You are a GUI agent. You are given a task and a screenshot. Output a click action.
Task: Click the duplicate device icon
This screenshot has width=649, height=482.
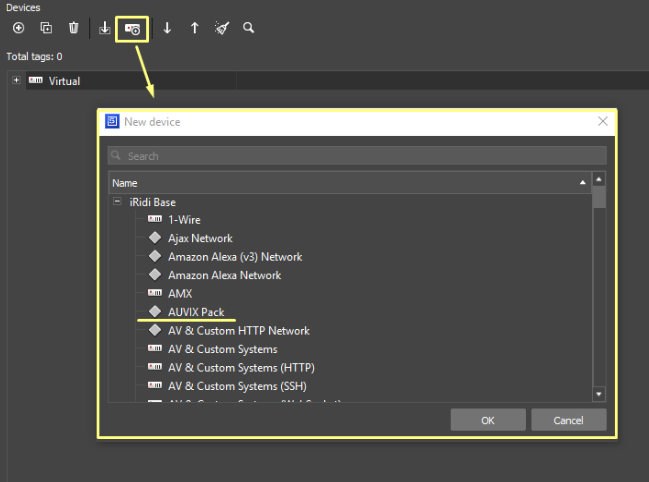(46, 28)
